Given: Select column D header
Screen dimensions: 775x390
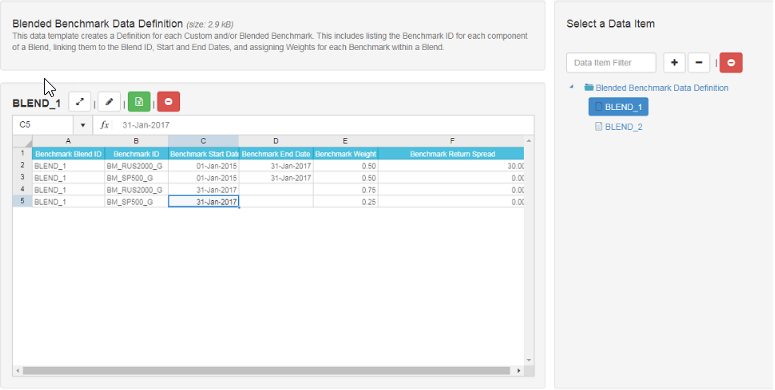Looking at the screenshot, I should click(x=276, y=141).
